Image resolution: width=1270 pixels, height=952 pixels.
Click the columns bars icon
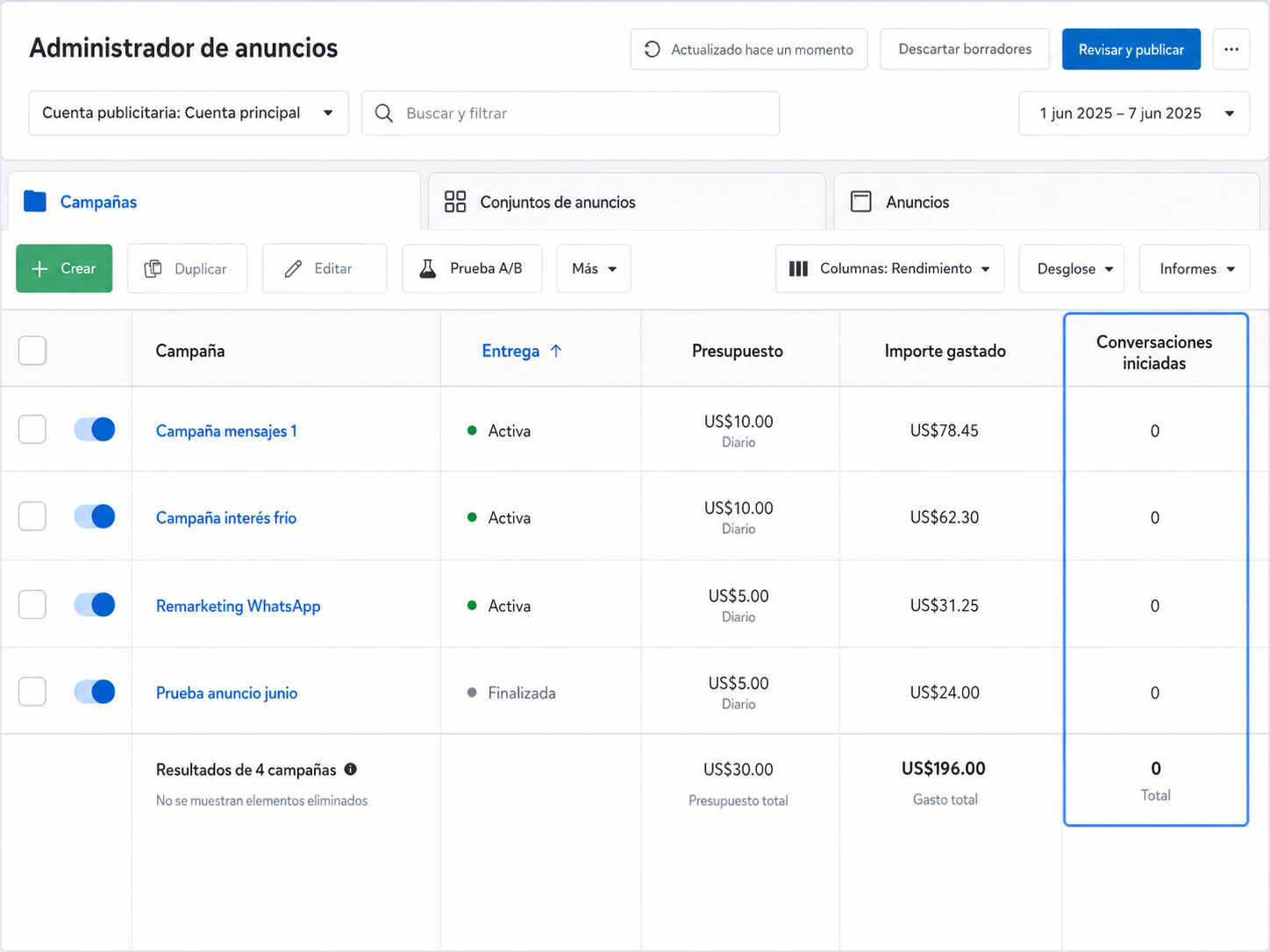click(x=798, y=268)
